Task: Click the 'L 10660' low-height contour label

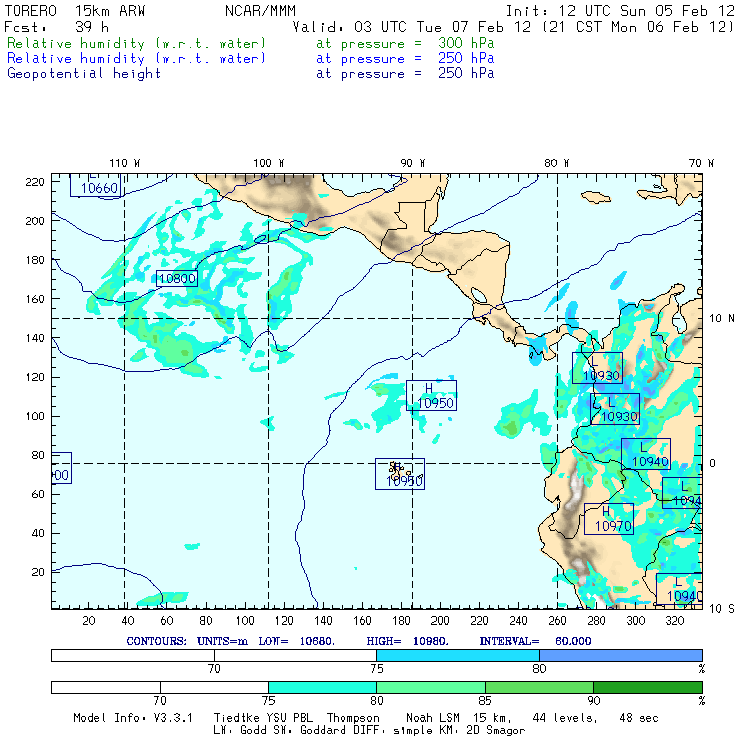Action: pos(96,185)
